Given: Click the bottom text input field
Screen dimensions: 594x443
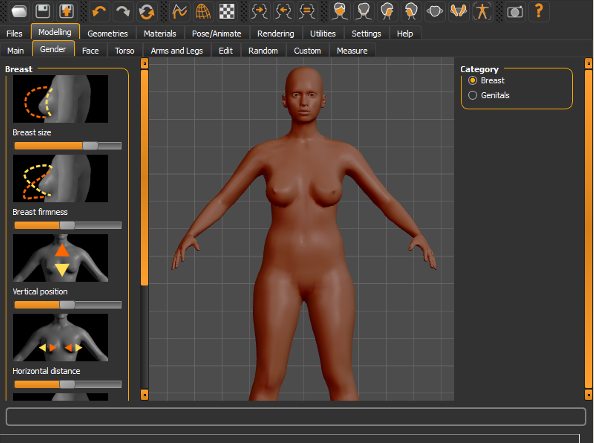Looking at the screenshot, I should pos(296,416).
